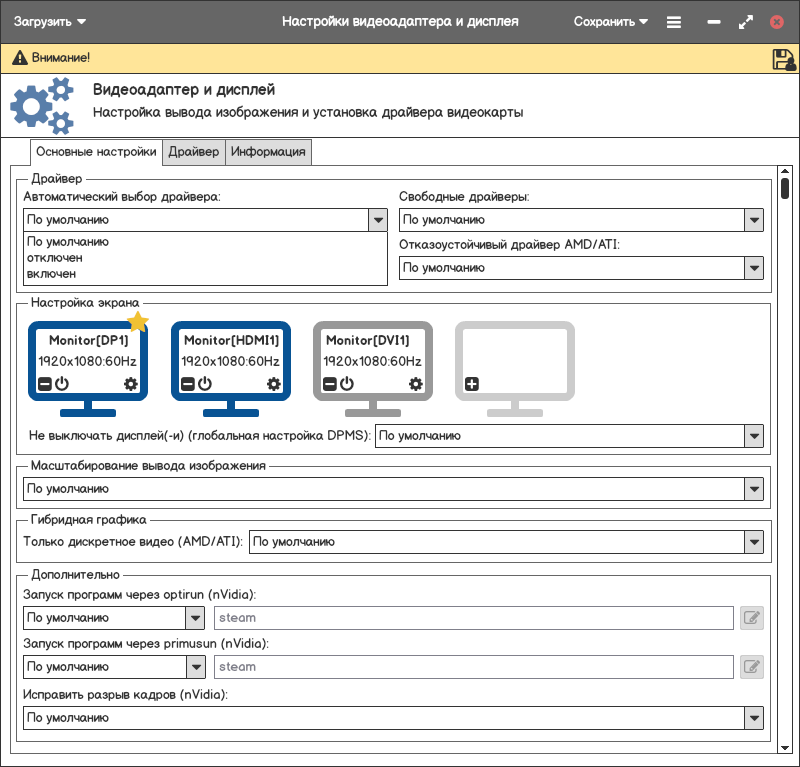
Task: Click the primusrun steam input field
Action: click(x=474, y=667)
